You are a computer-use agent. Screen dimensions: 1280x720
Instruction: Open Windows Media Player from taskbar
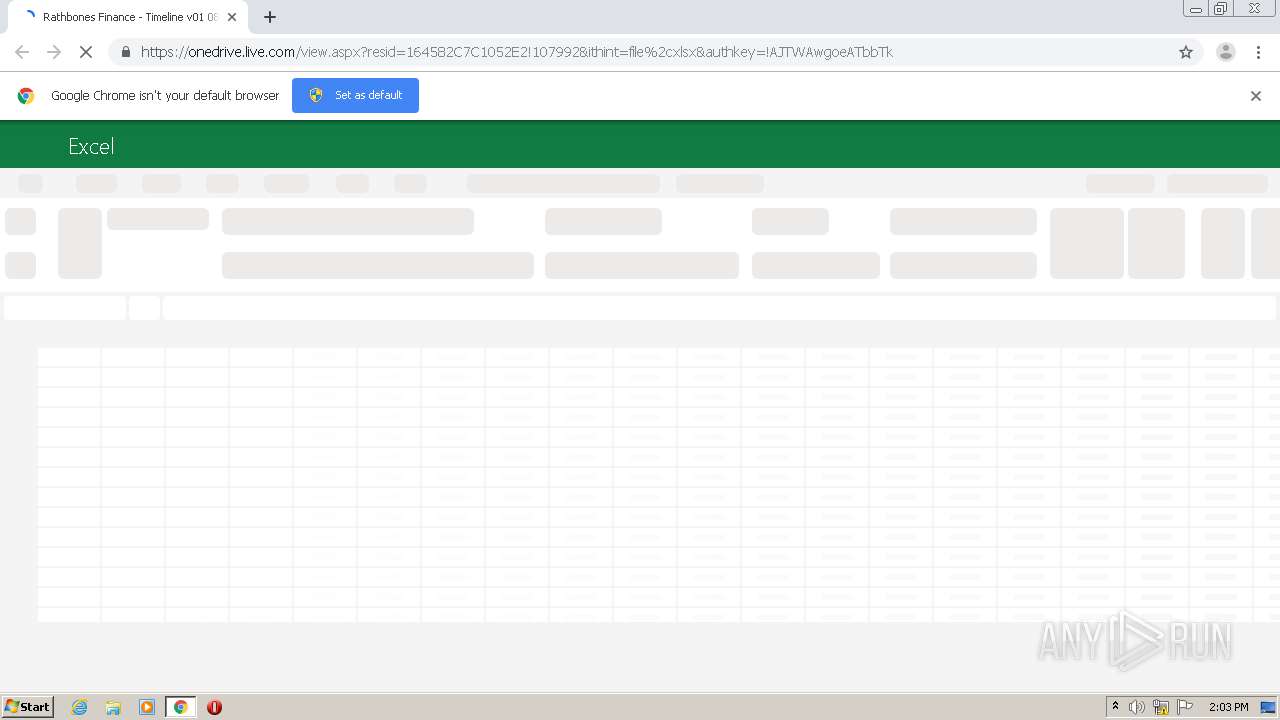(147, 707)
